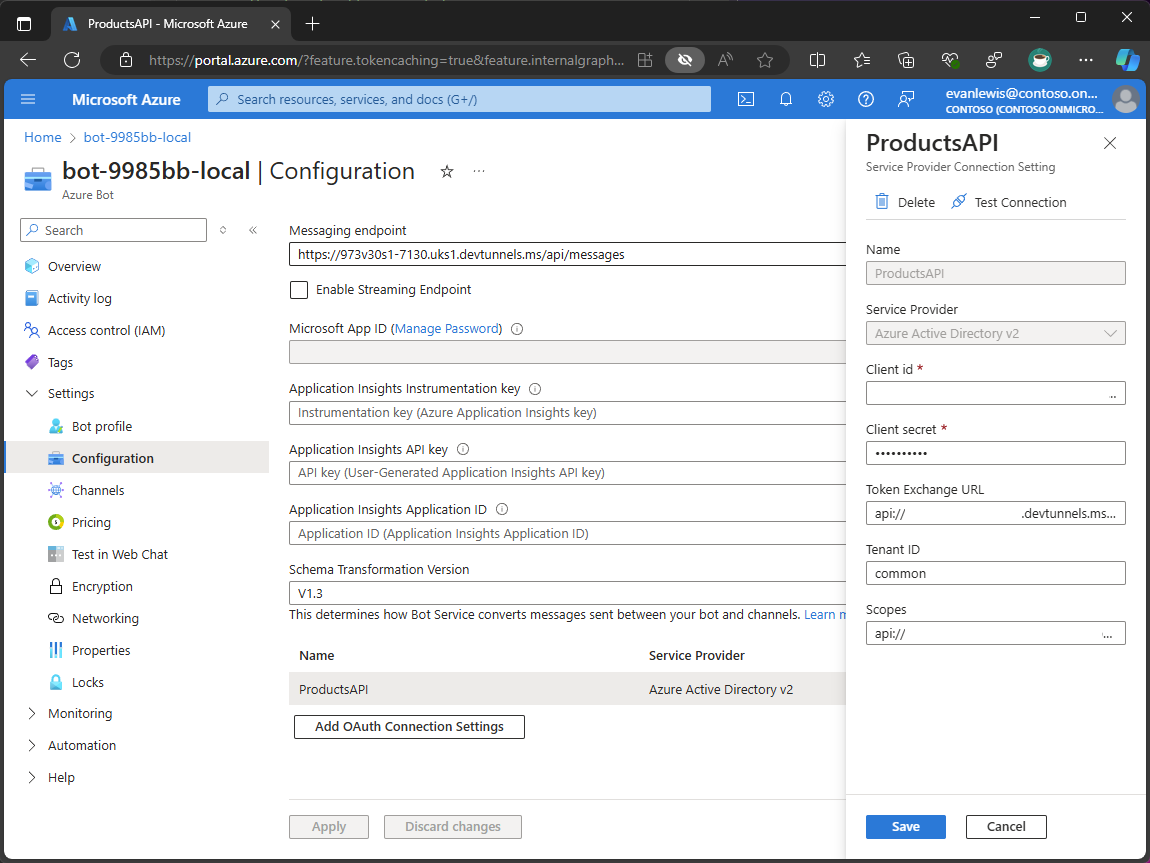
Task: Refresh the browser page
Action: (72, 60)
